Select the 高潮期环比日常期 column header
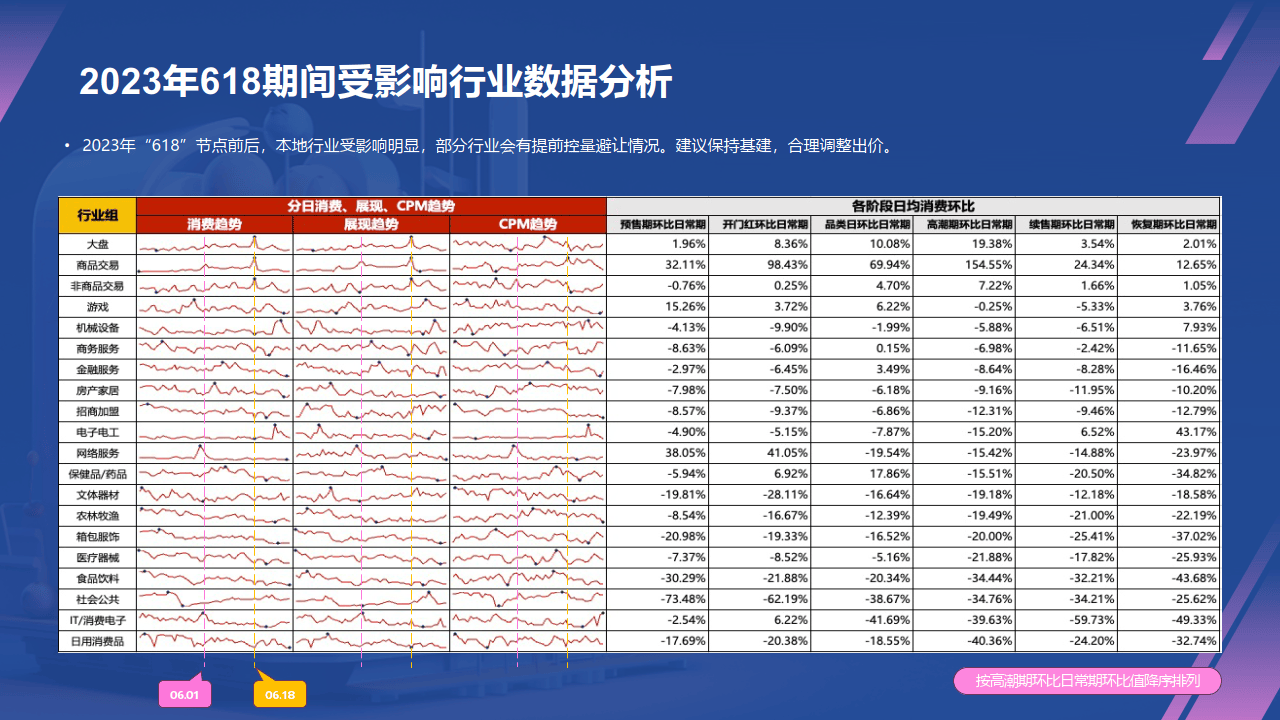Image resolution: width=1280 pixels, height=720 pixels. [964, 224]
